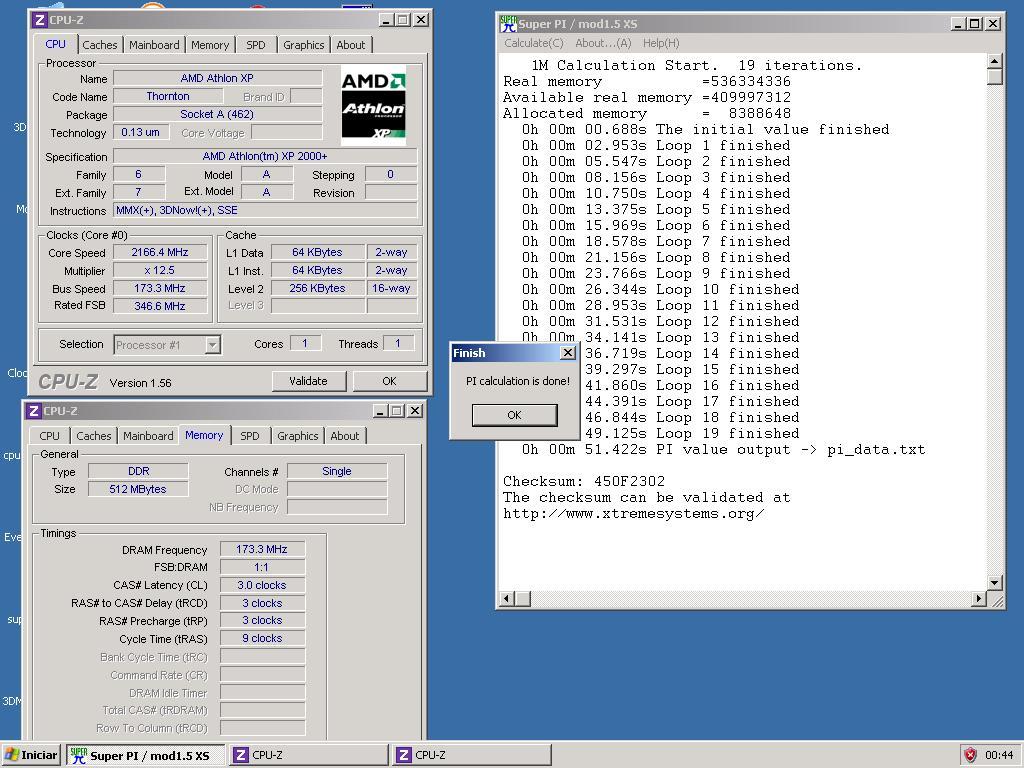Click the Channels Single value

(x=337, y=471)
